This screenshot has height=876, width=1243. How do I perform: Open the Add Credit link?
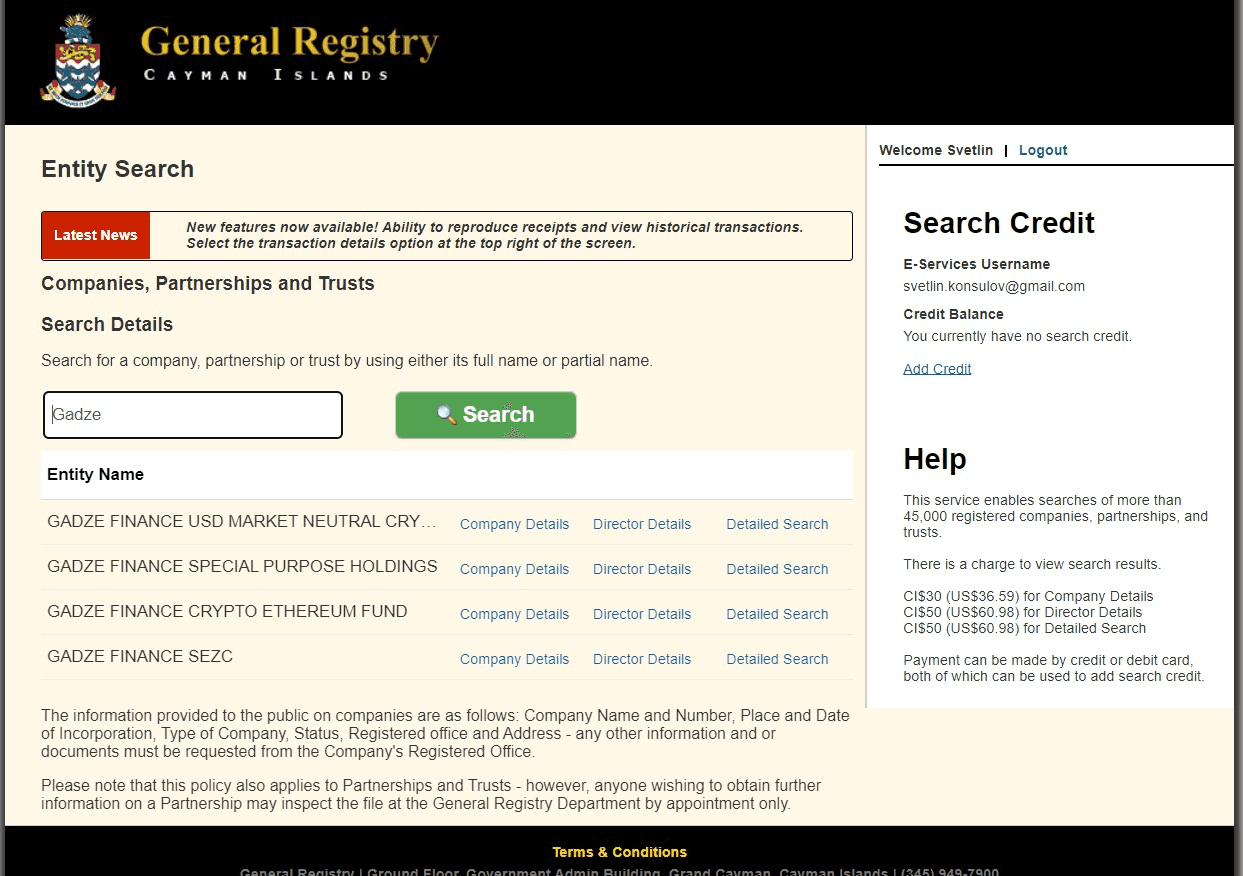pos(937,369)
